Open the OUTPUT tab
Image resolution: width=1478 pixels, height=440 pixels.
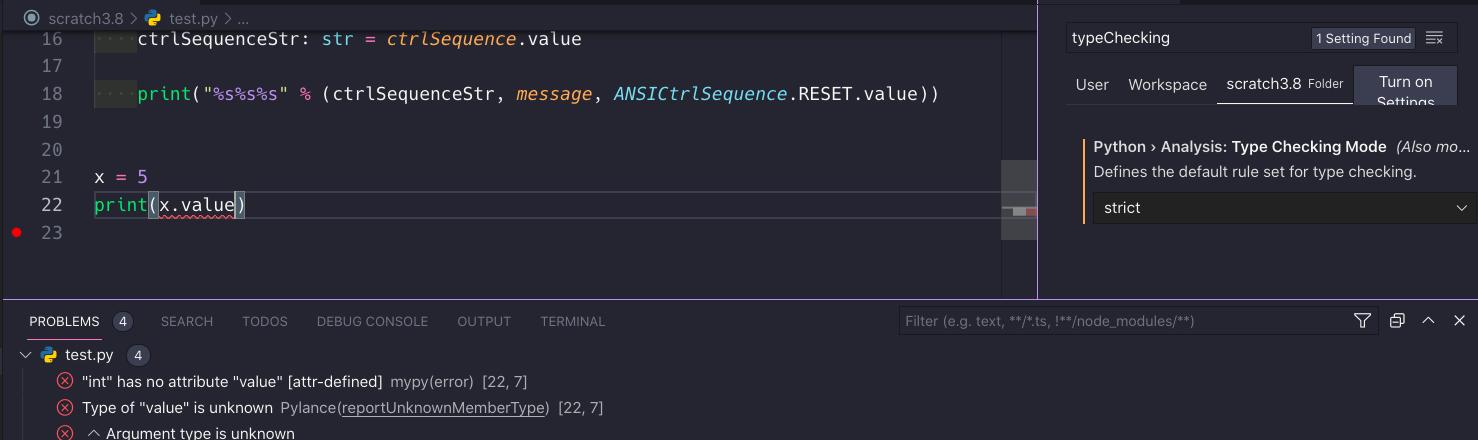tap(484, 321)
